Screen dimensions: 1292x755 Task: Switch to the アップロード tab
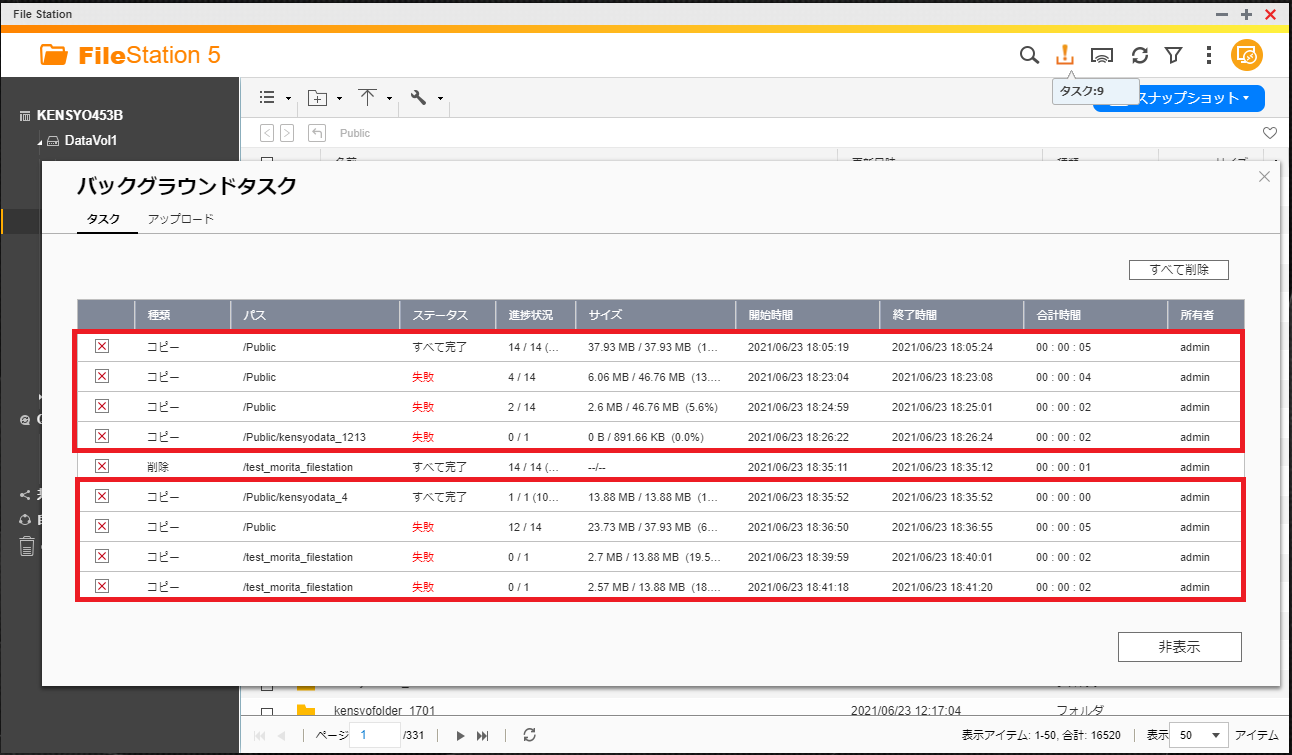pos(181,219)
